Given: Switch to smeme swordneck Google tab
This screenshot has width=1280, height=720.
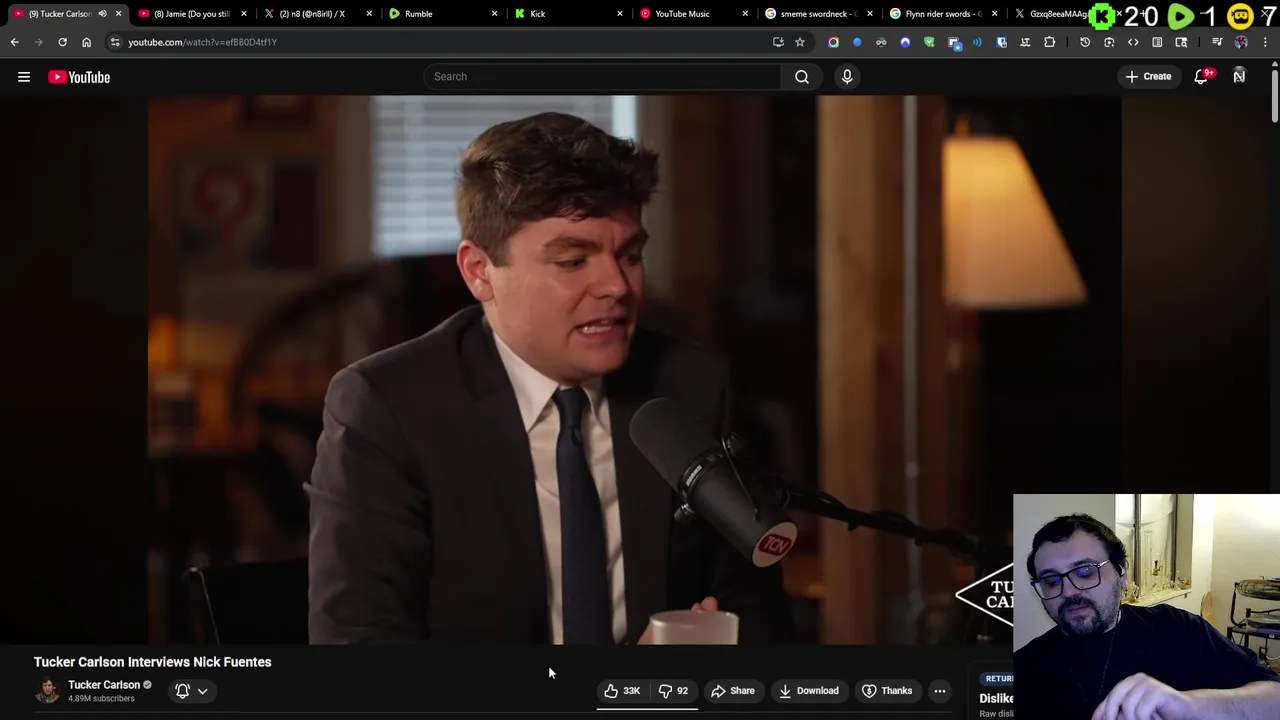Looking at the screenshot, I should point(818,14).
